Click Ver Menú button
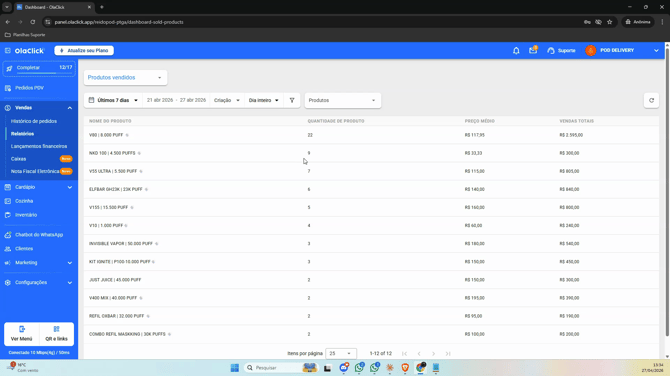Image resolution: width=670 pixels, height=376 pixels. point(21,334)
